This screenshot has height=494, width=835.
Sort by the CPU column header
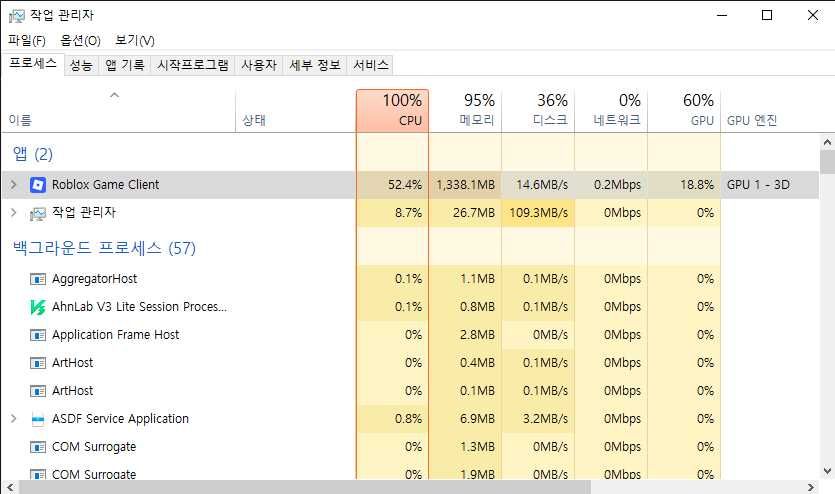coord(392,110)
